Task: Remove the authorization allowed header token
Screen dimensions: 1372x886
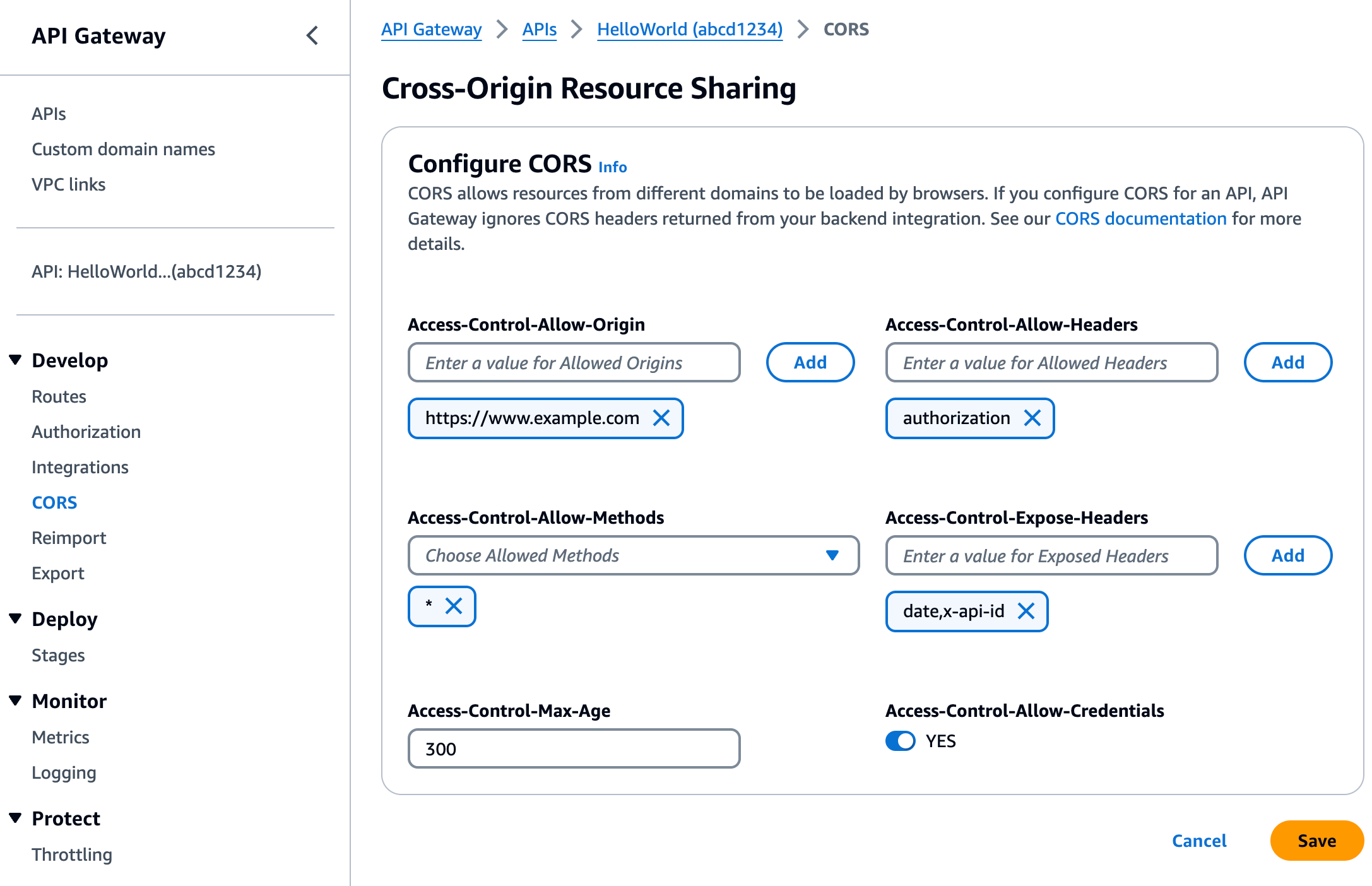Action: (1033, 418)
